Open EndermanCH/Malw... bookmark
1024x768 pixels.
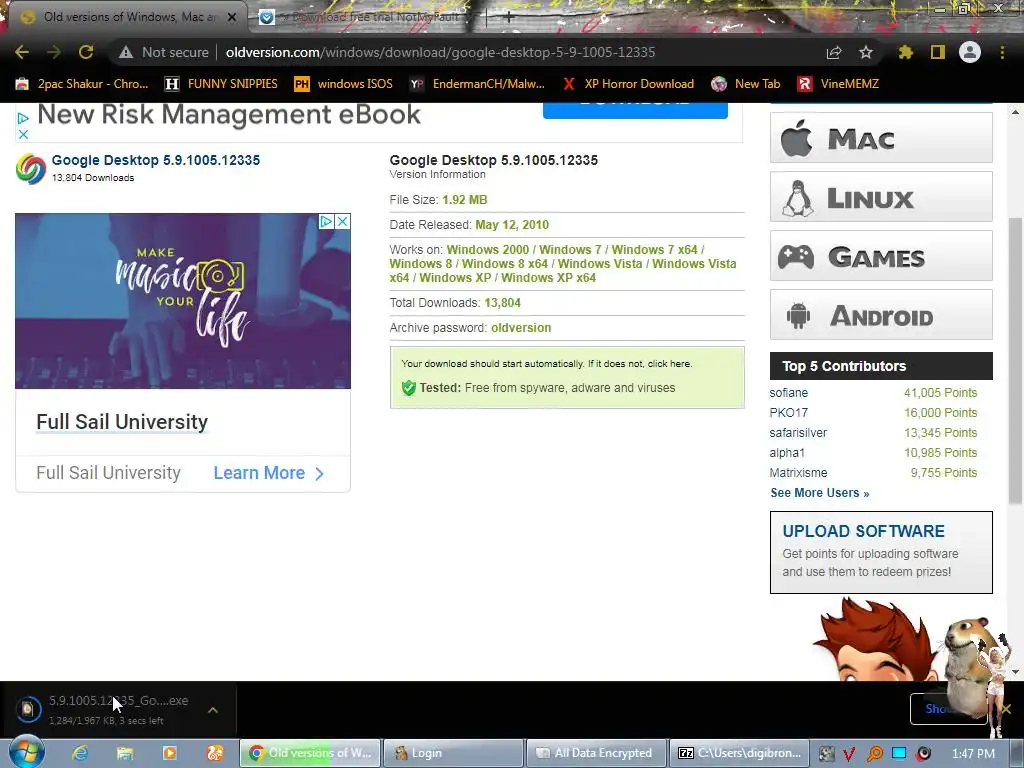(477, 84)
